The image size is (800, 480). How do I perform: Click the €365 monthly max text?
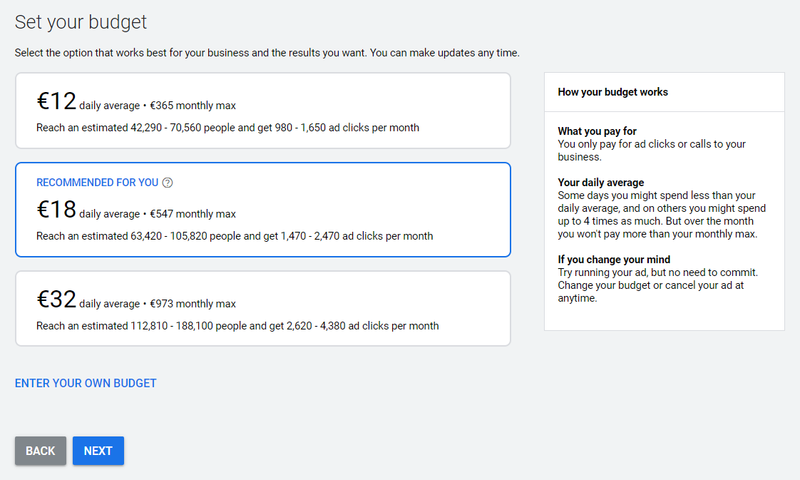pos(193,106)
